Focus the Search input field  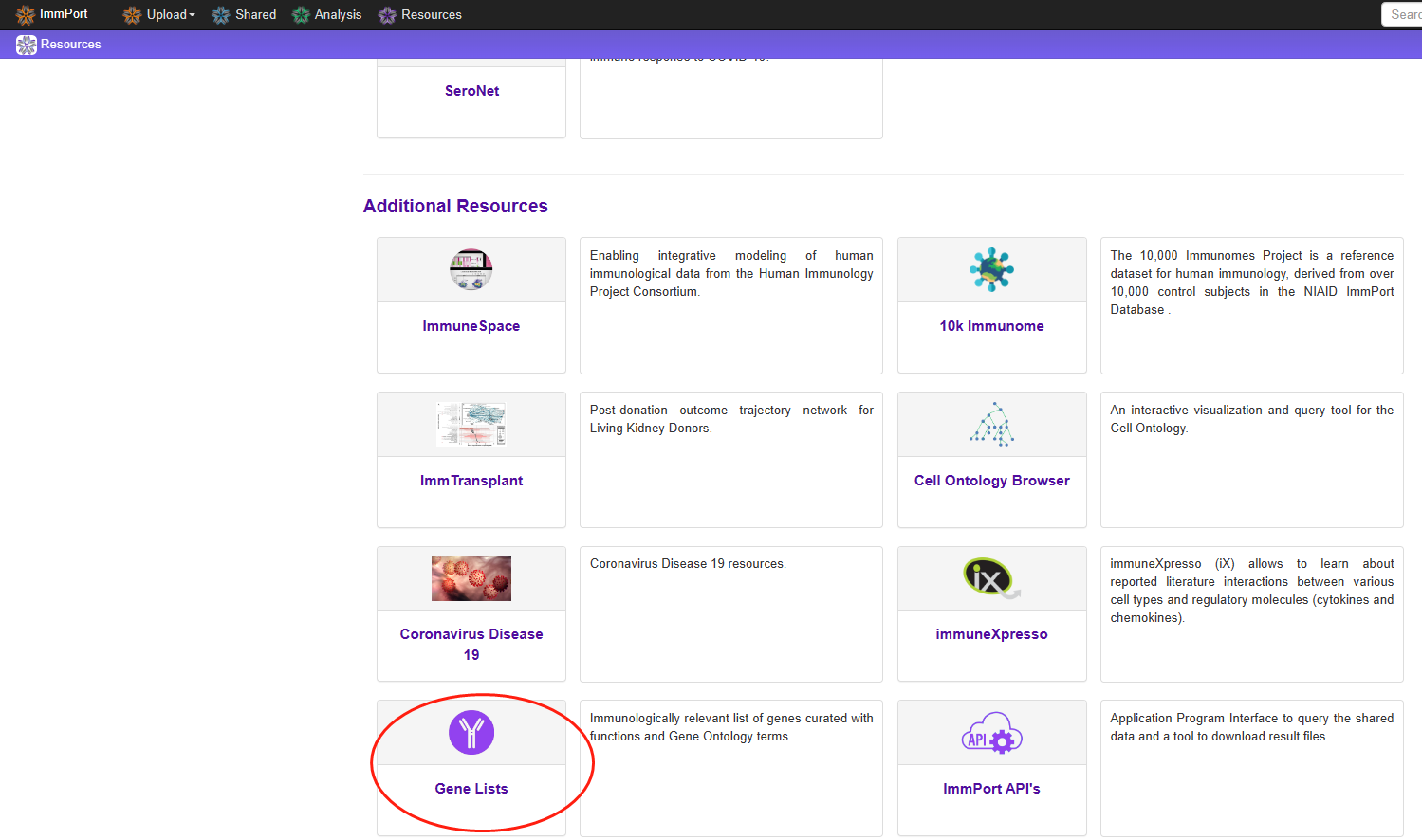pyautogui.click(x=1402, y=14)
